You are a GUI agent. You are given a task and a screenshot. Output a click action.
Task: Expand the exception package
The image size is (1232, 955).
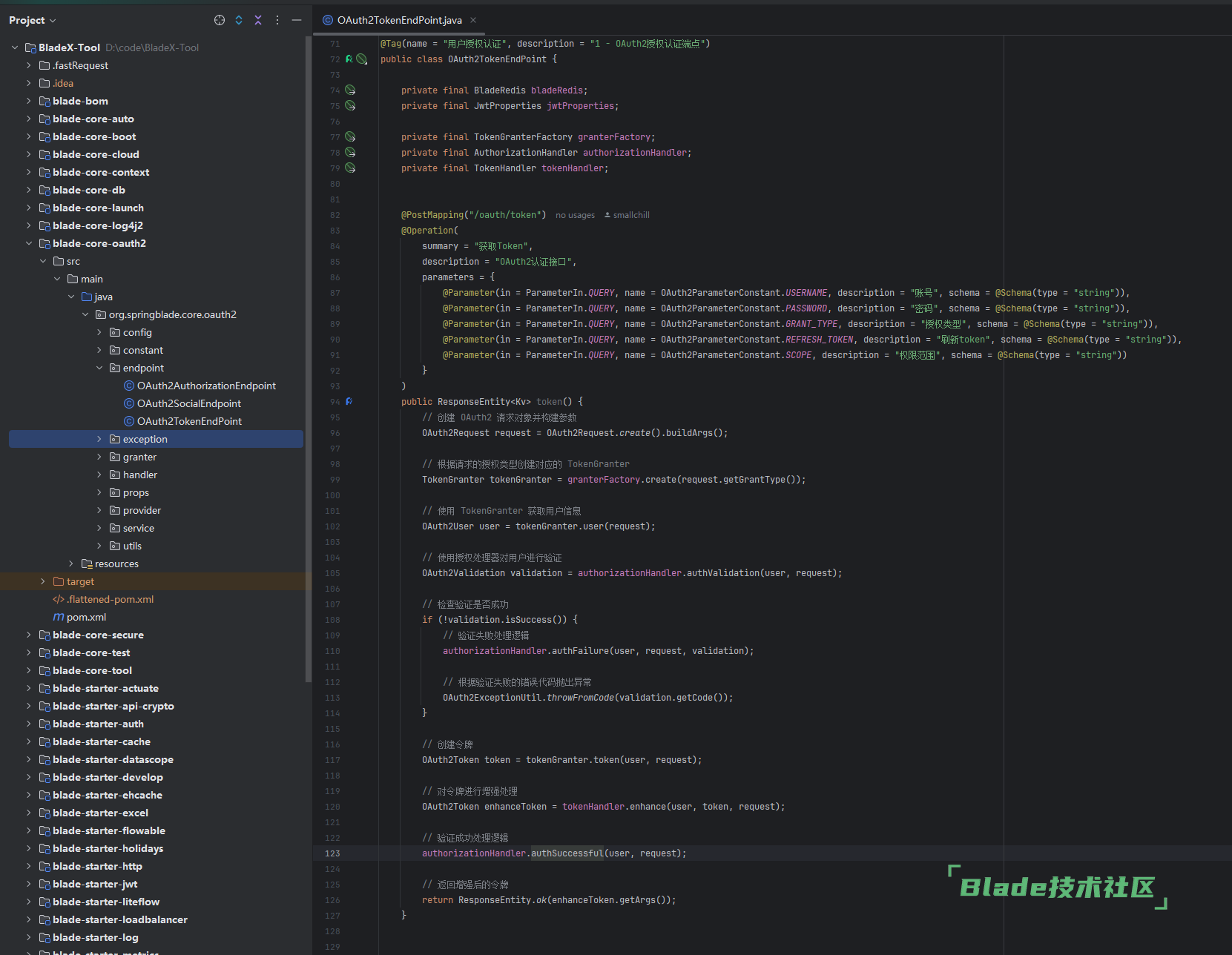99,439
